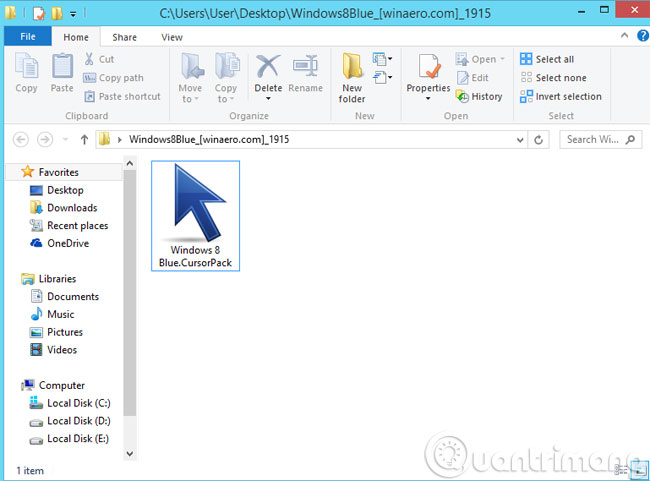This screenshot has height=481, width=650.
Task: Click the red Delete X icon
Action: [268, 67]
